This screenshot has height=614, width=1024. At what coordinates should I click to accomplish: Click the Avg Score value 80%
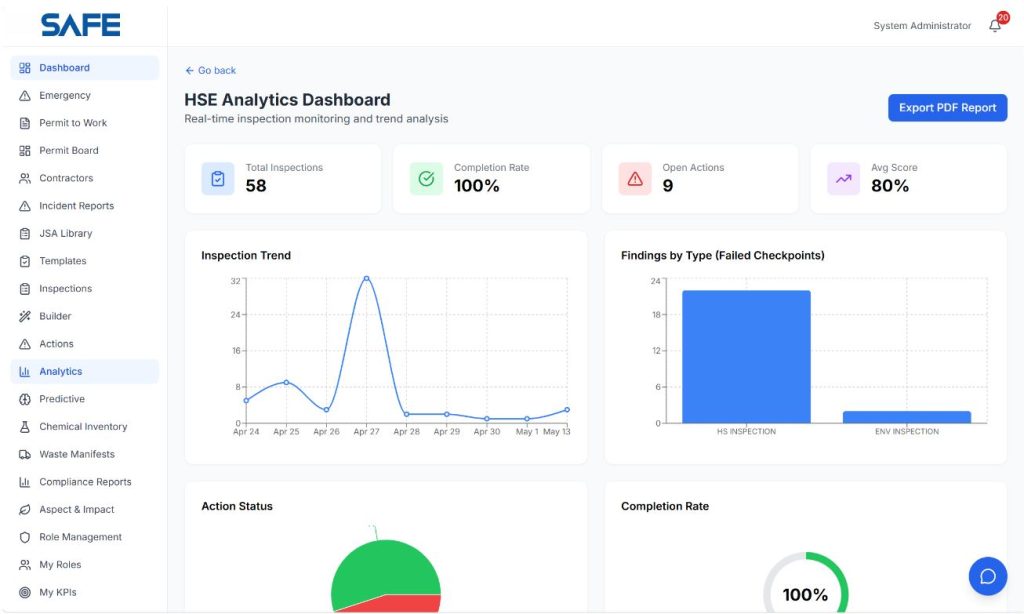889,186
